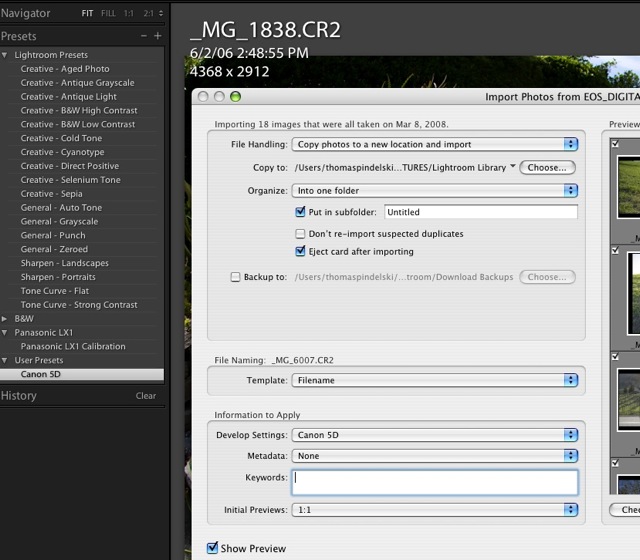
Task: Open the Copy to path triangle menu
Action: (513, 166)
